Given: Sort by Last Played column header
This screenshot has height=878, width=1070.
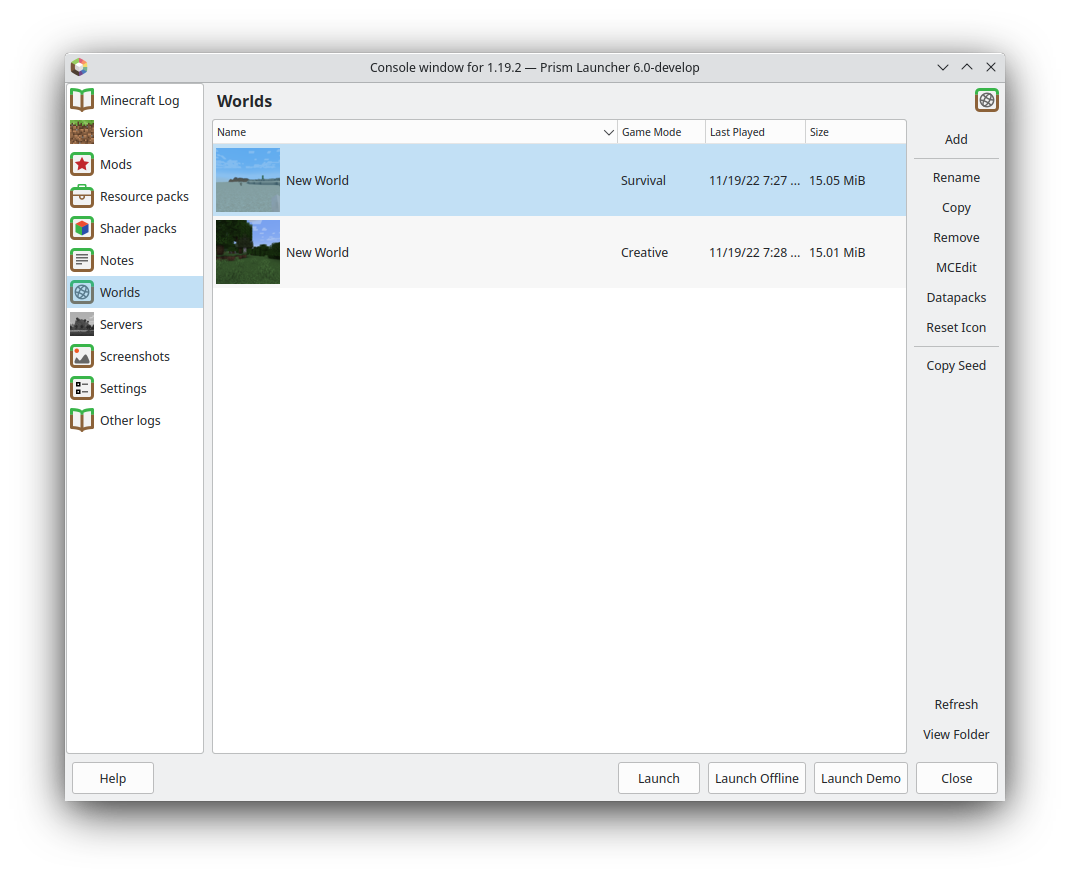Looking at the screenshot, I should tap(737, 132).
